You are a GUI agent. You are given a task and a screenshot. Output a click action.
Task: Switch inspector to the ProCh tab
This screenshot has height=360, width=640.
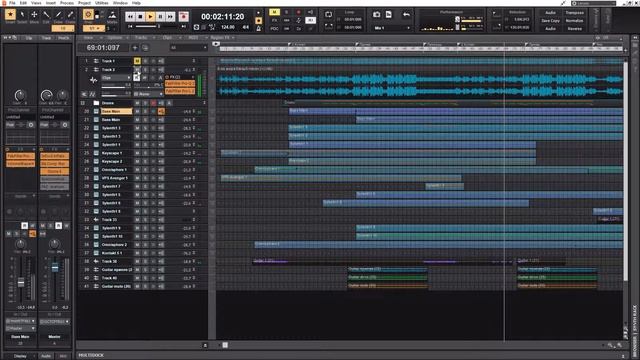click(x=63, y=38)
